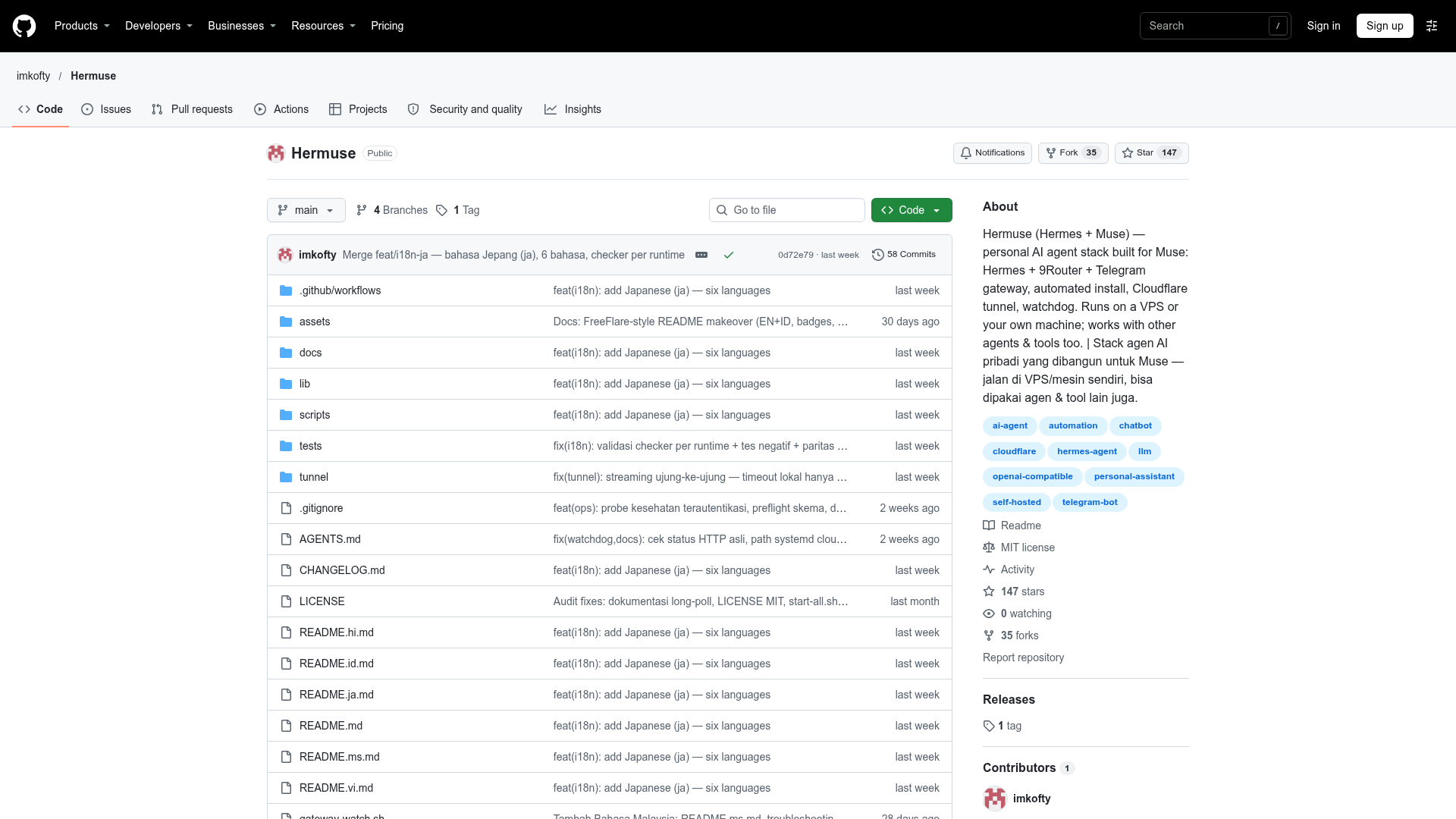
Task: View the green check status of latest commit
Action: click(x=729, y=255)
